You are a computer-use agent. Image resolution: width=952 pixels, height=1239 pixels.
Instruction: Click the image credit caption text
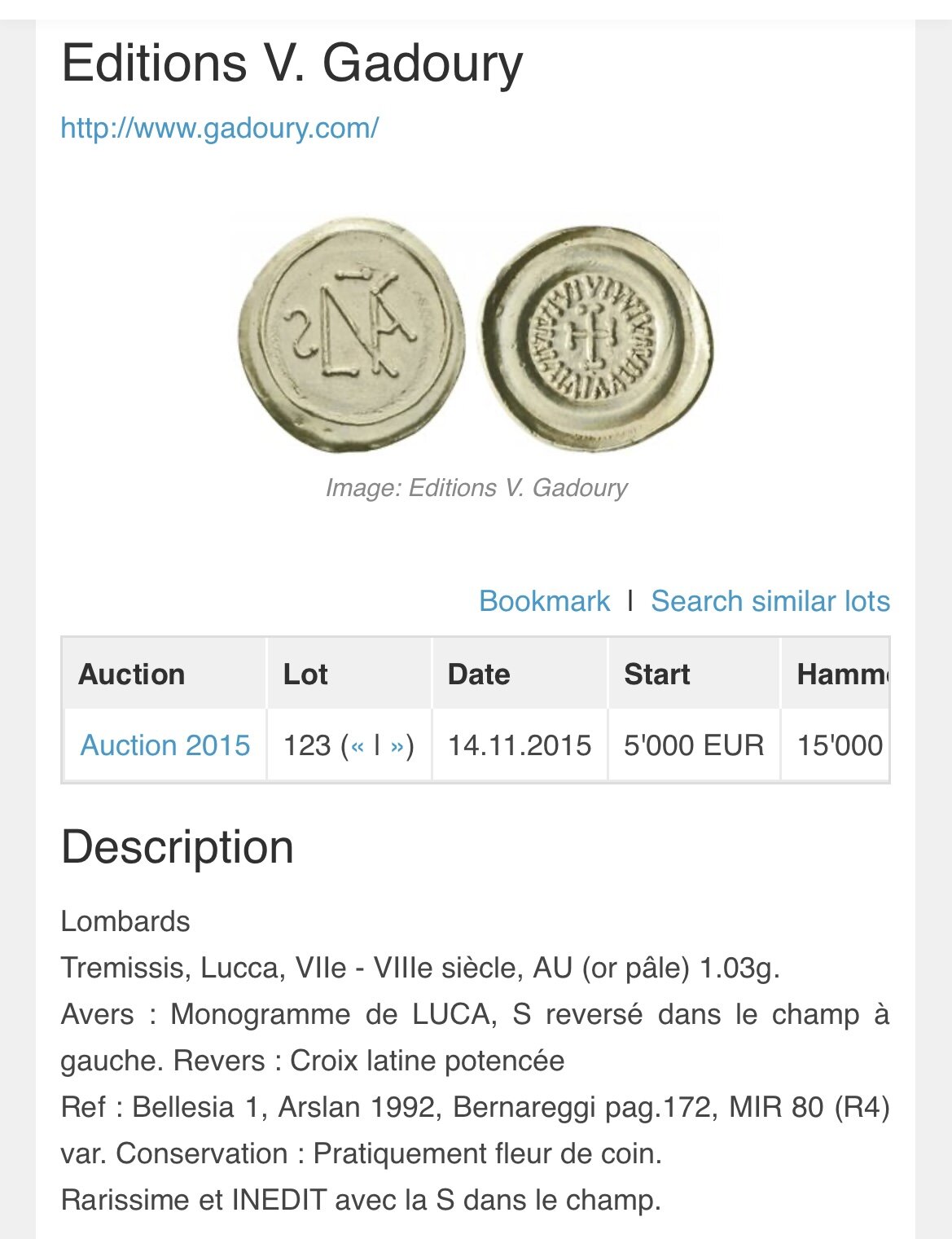click(476, 488)
